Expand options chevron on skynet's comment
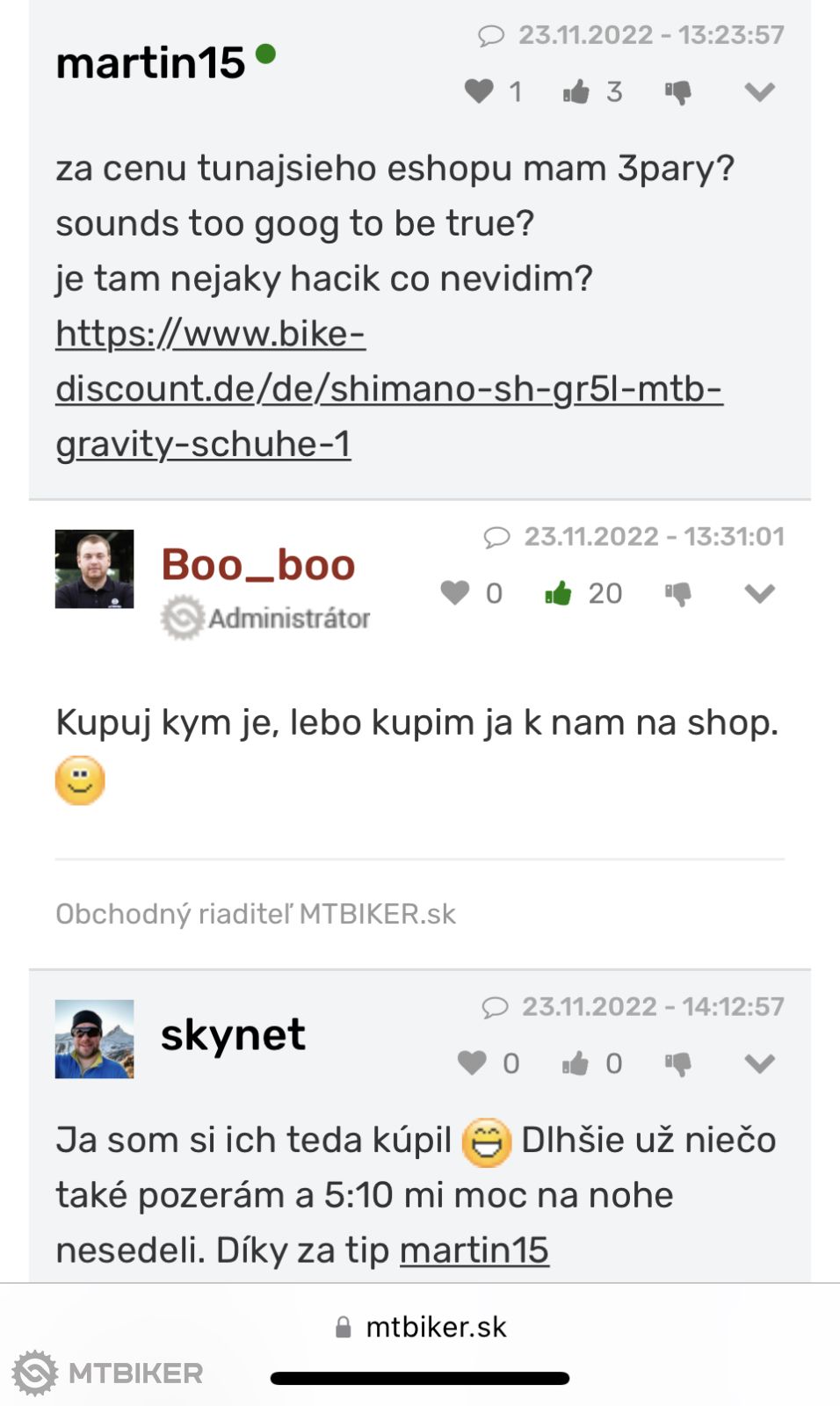This screenshot has height=1406, width=840. tap(759, 1063)
